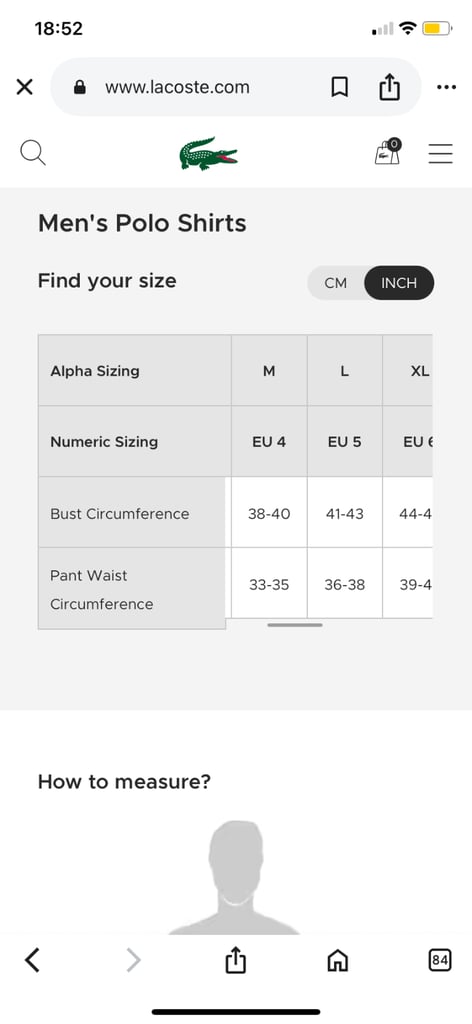
Task: Tap the bottom toolbar share icon
Action: [236, 960]
